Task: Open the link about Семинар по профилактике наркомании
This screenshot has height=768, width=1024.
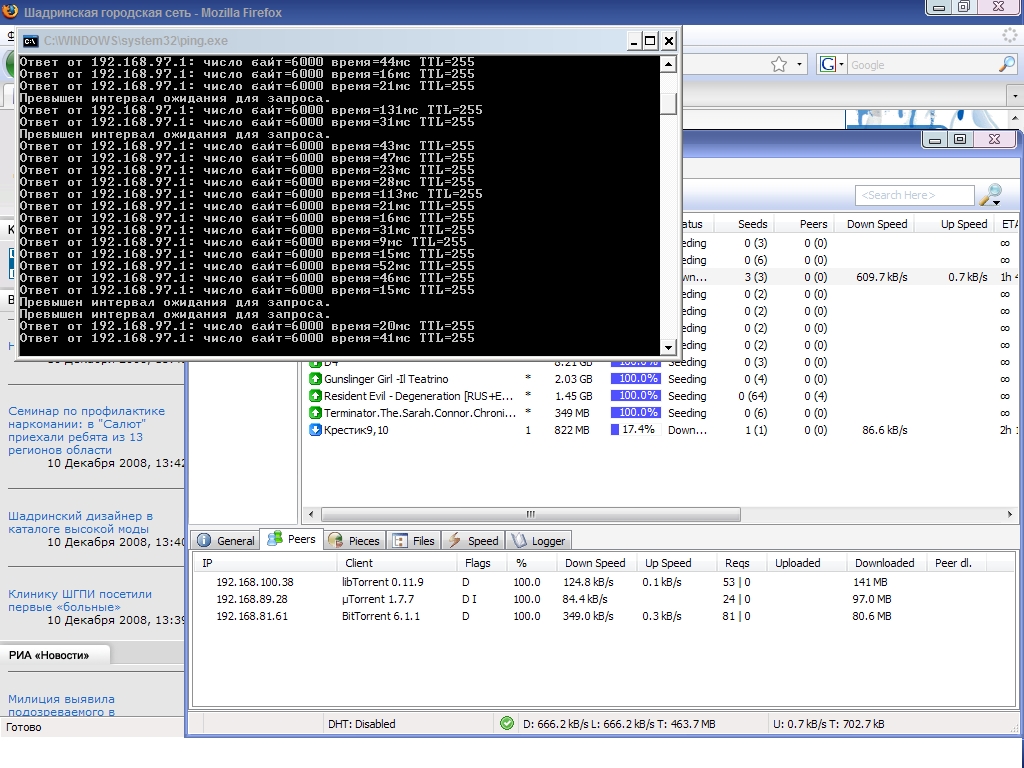Action: [x=86, y=430]
